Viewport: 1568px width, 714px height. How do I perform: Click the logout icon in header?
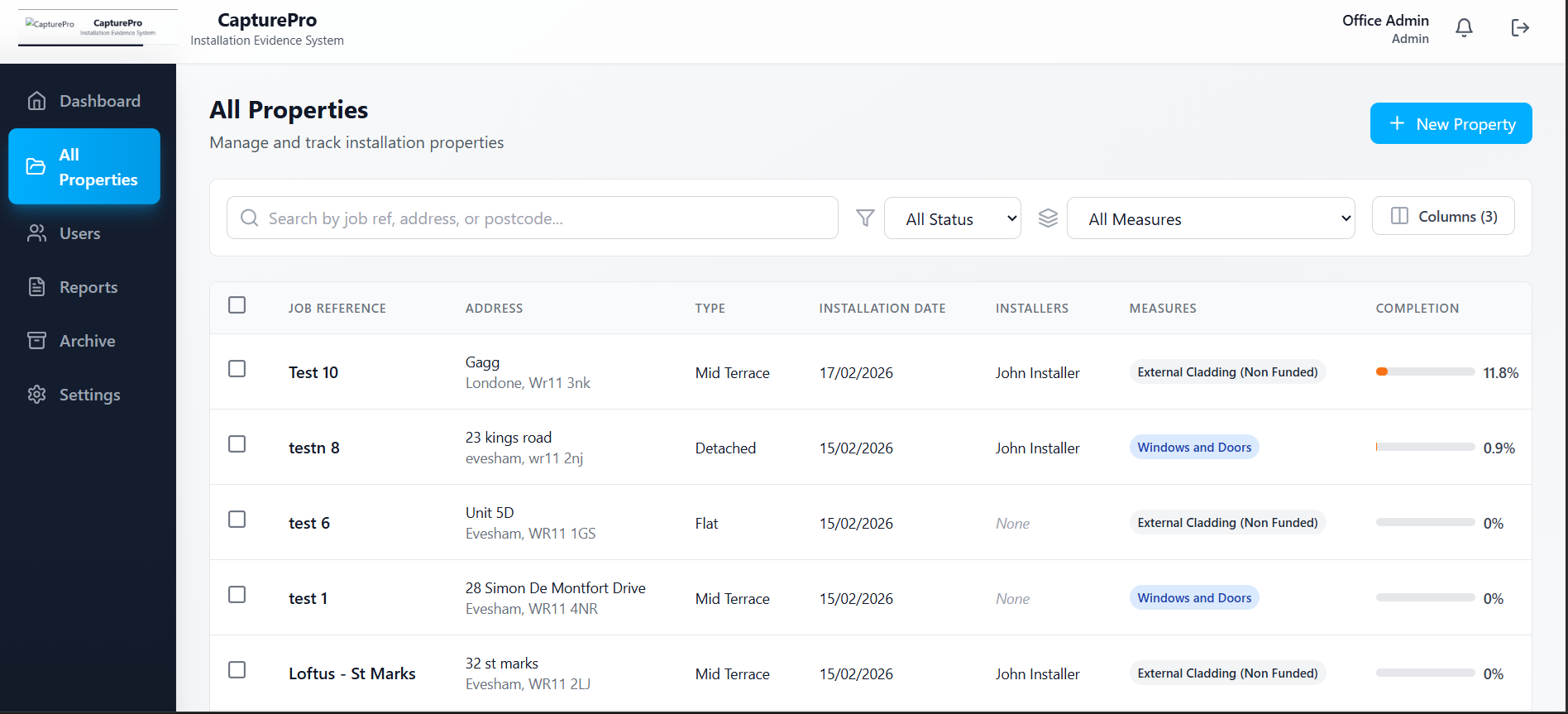point(1520,28)
